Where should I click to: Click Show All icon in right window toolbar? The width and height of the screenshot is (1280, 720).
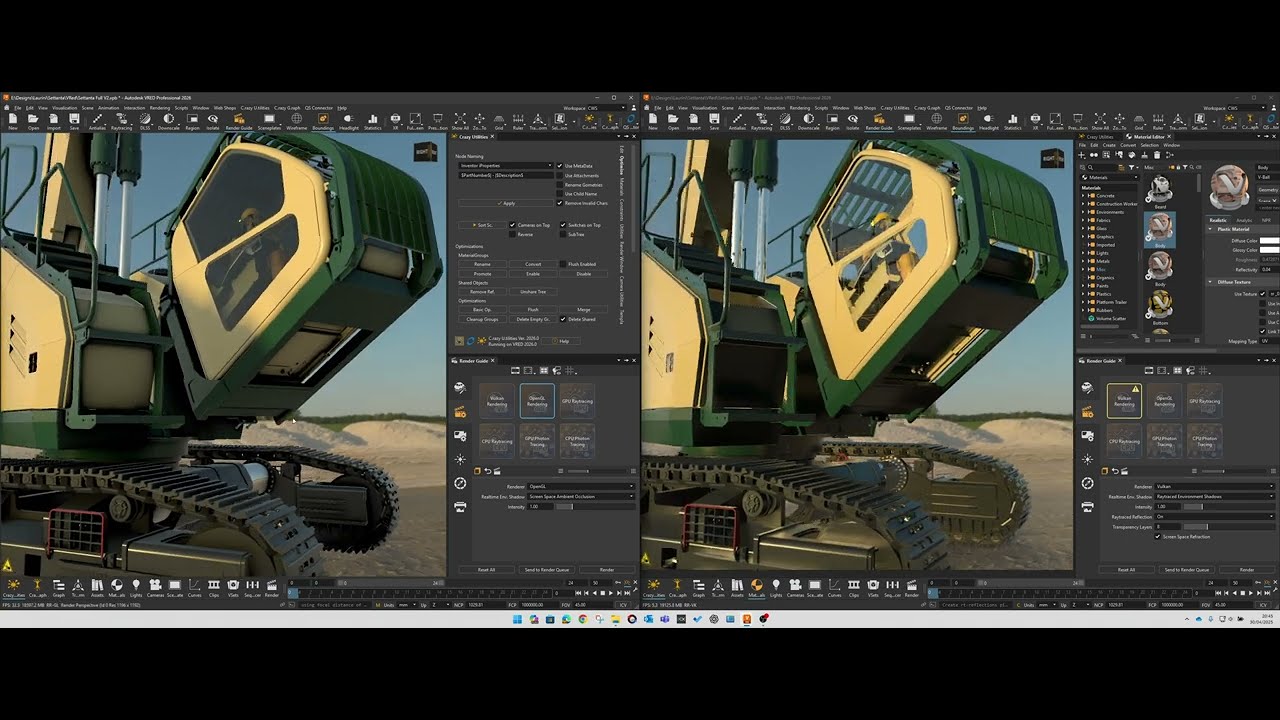point(1100,121)
